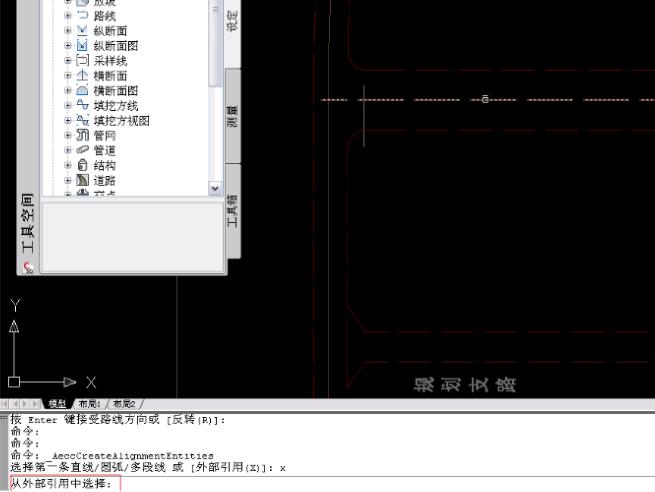Click the Toolspace tree scrollbar thumb
The width and height of the screenshot is (655, 492).
coord(215,42)
